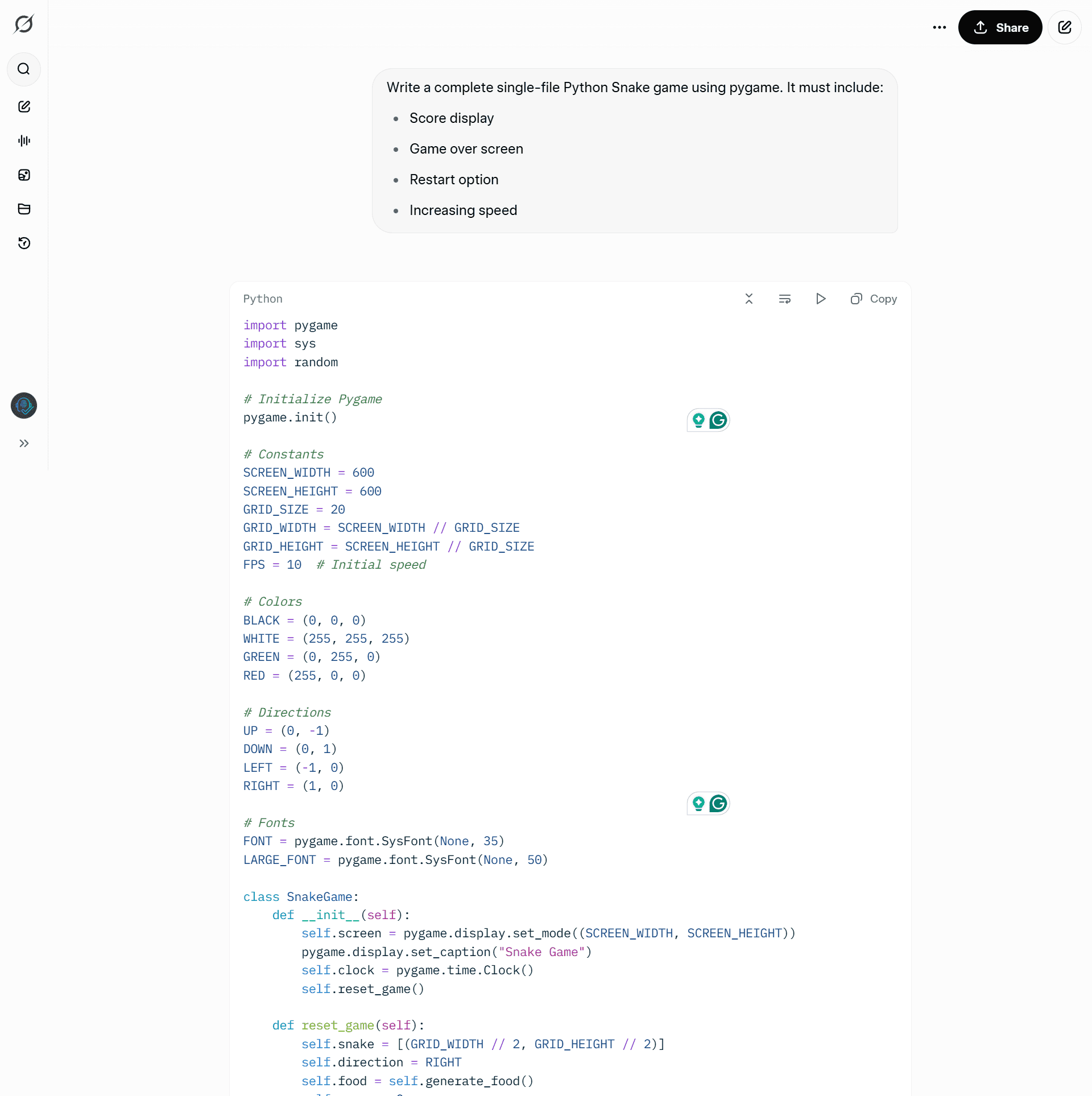Click the upper Grammarly G icon
This screenshot has height=1096, width=1092.
(x=718, y=420)
